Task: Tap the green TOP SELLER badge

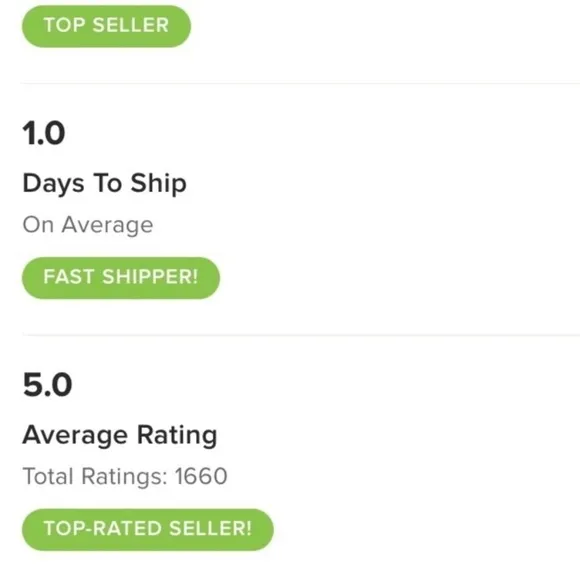Action: [x=107, y=26]
